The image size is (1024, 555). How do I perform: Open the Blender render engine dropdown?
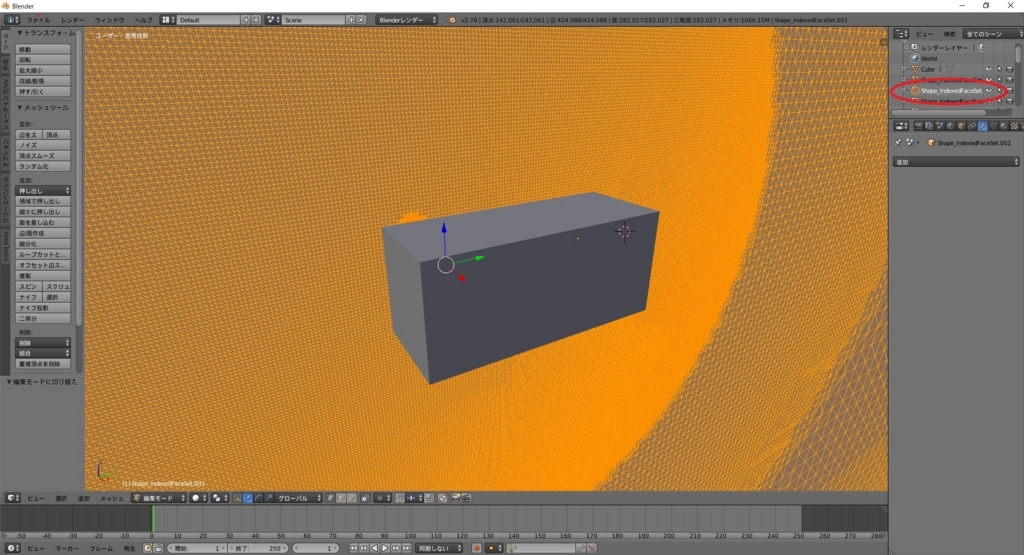pos(407,20)
